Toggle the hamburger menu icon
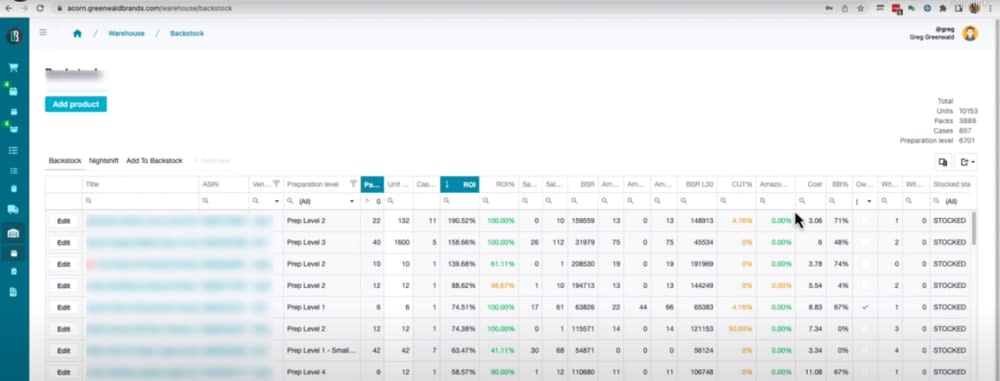 (x=43, y=33)
